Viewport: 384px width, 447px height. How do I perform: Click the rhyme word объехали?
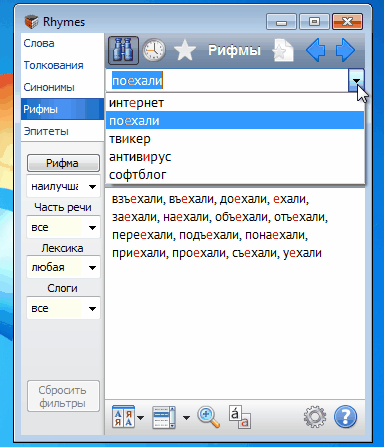(x=241, y=217)
